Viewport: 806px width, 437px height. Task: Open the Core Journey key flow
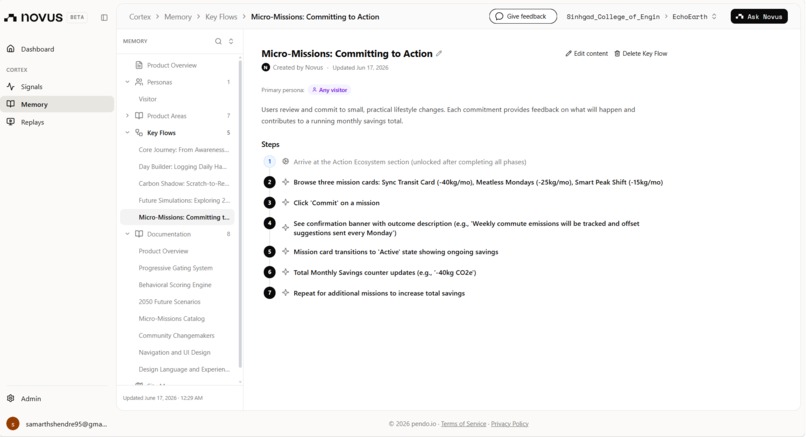(184, 150)
